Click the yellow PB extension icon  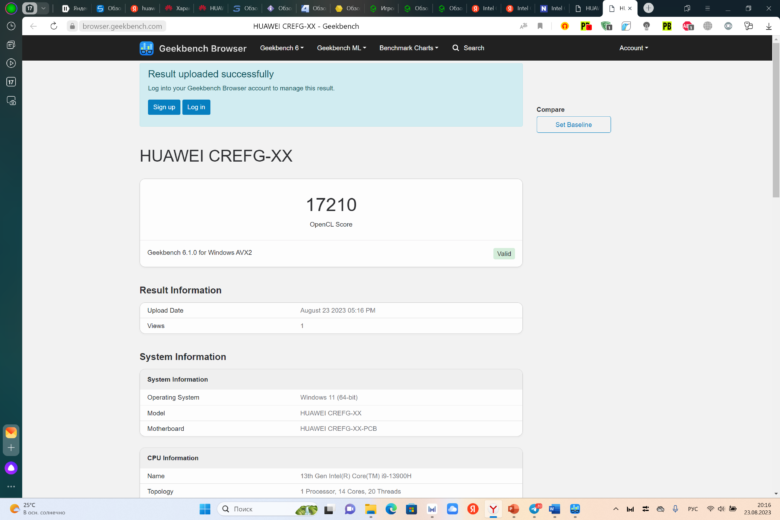[x=667, y=26]
